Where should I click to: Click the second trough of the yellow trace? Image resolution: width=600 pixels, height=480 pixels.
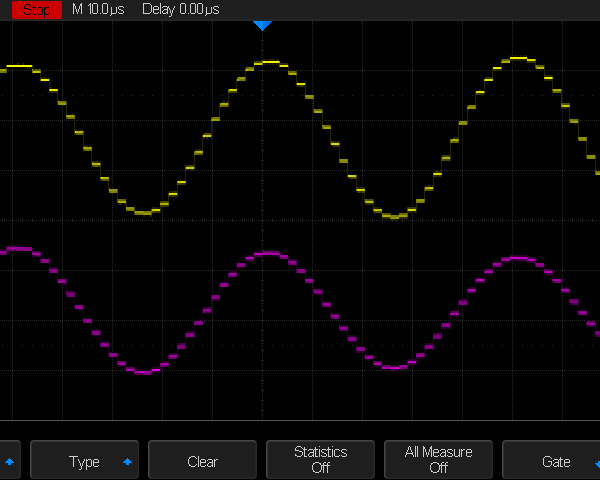pos(394,216)
